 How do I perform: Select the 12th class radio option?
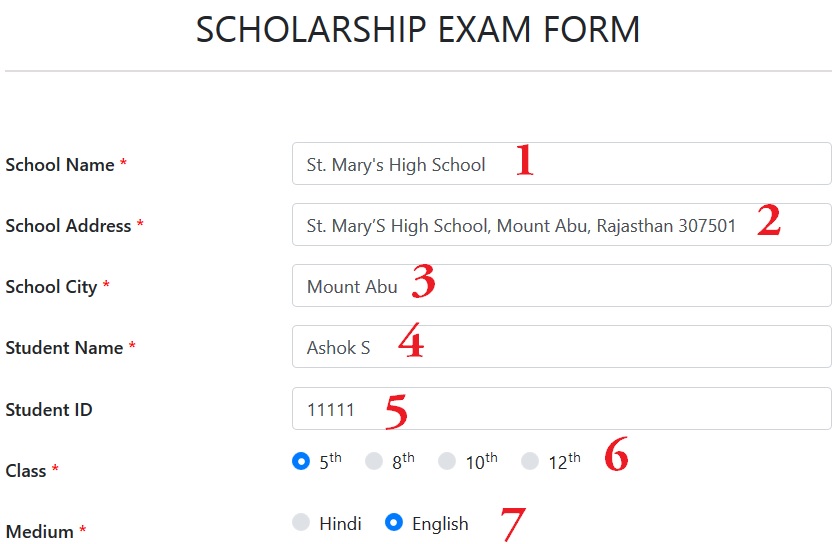(x=530, y=461)
